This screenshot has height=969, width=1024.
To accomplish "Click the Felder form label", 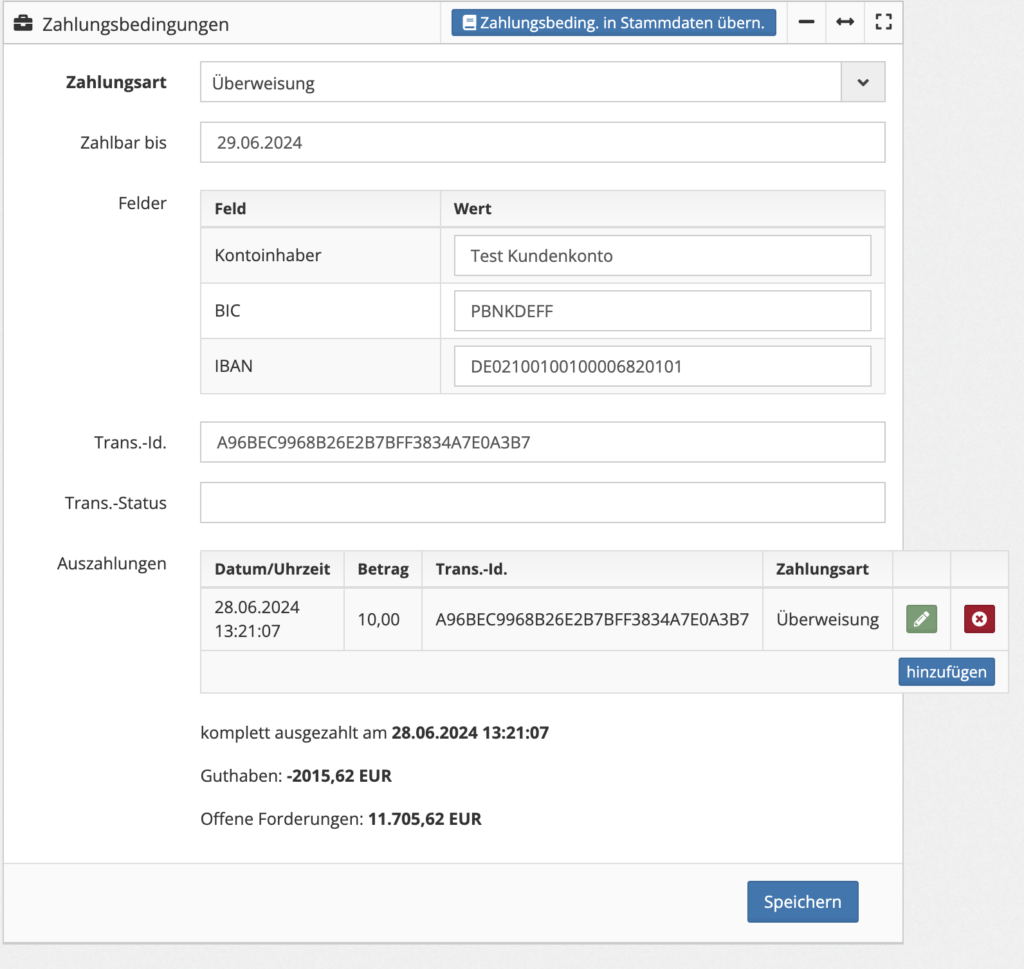I will (142, 203).
